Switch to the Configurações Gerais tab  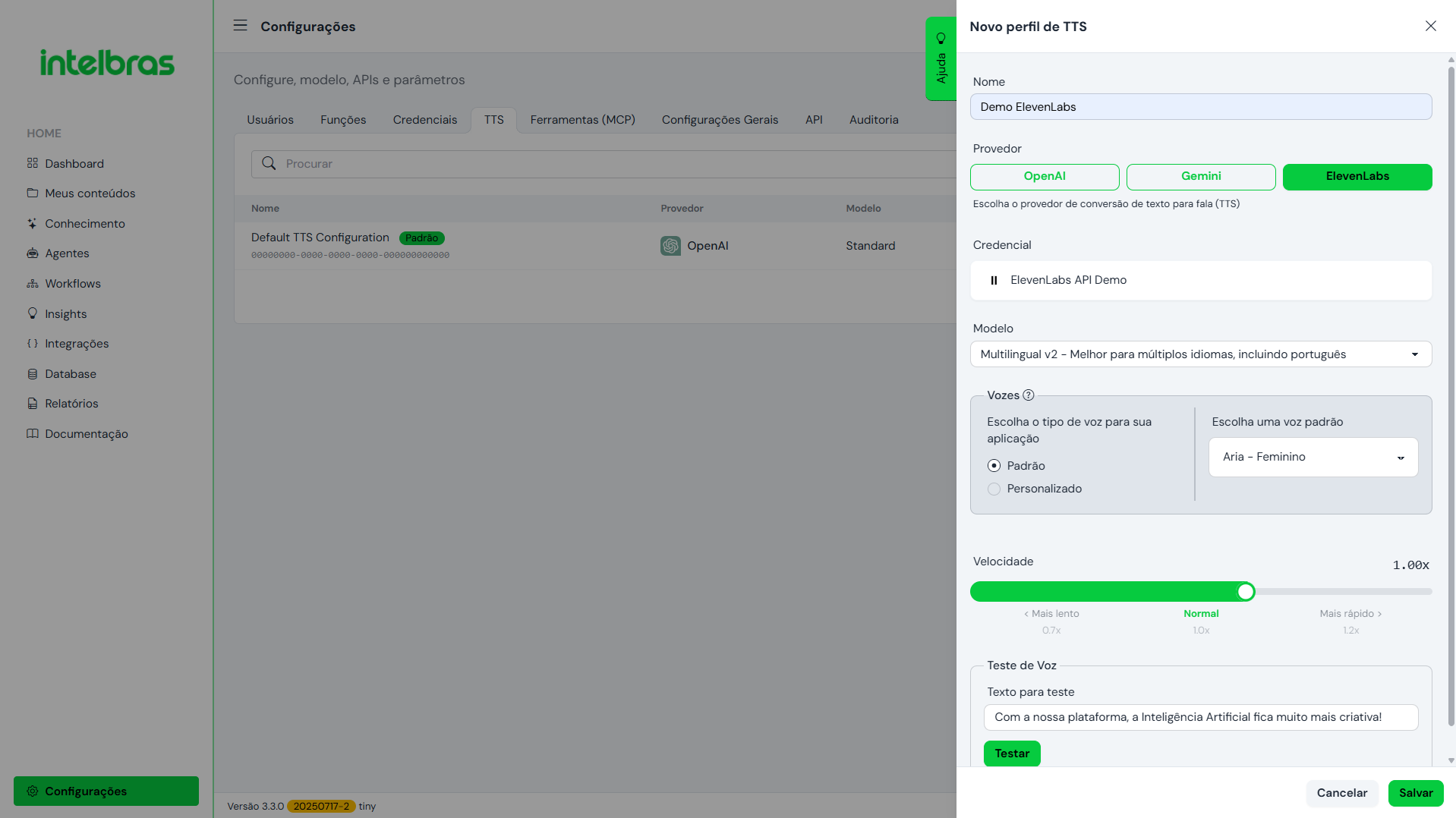click(720, 120)
